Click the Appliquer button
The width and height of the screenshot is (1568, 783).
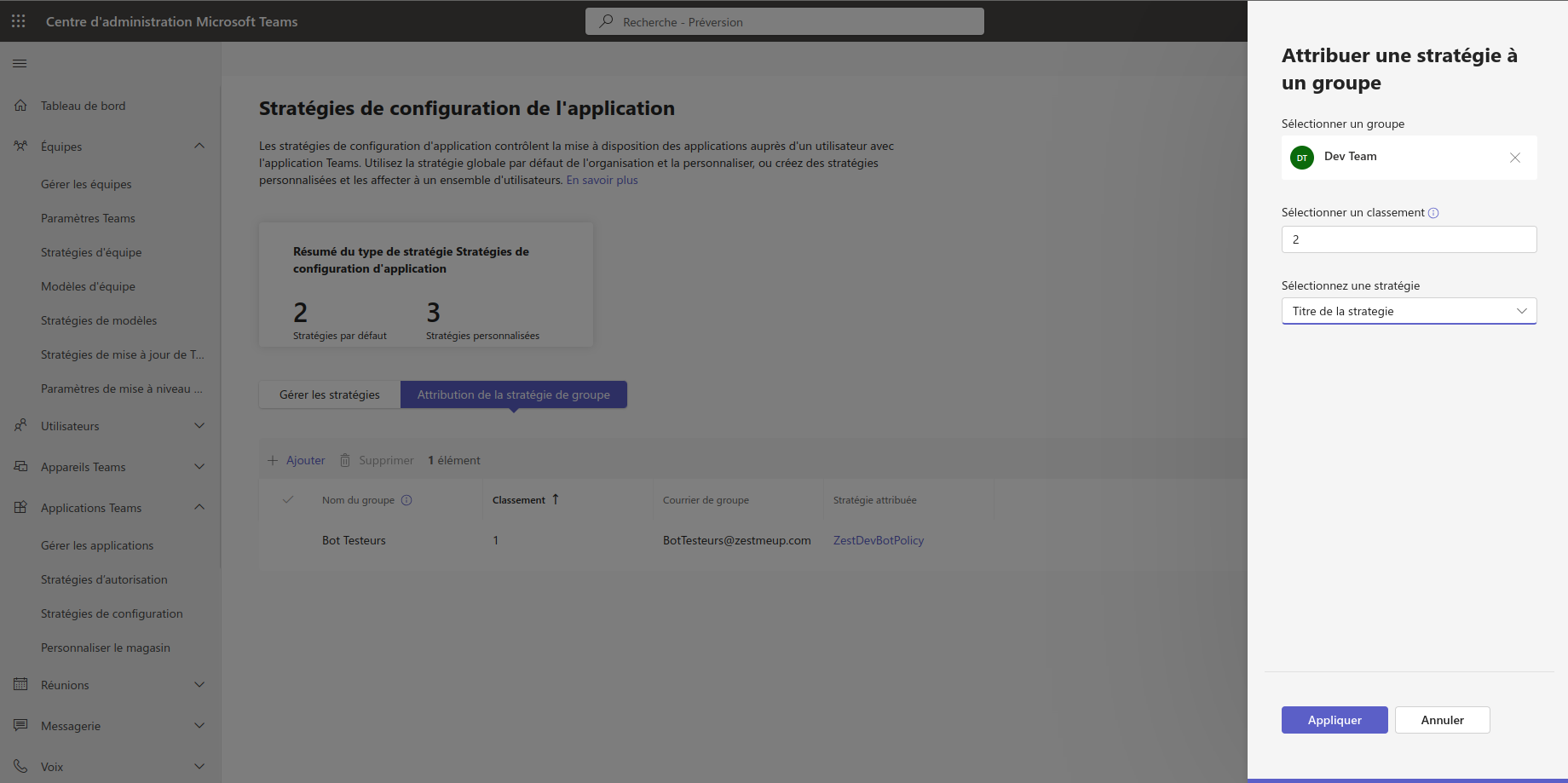(x=1334, y=720)
